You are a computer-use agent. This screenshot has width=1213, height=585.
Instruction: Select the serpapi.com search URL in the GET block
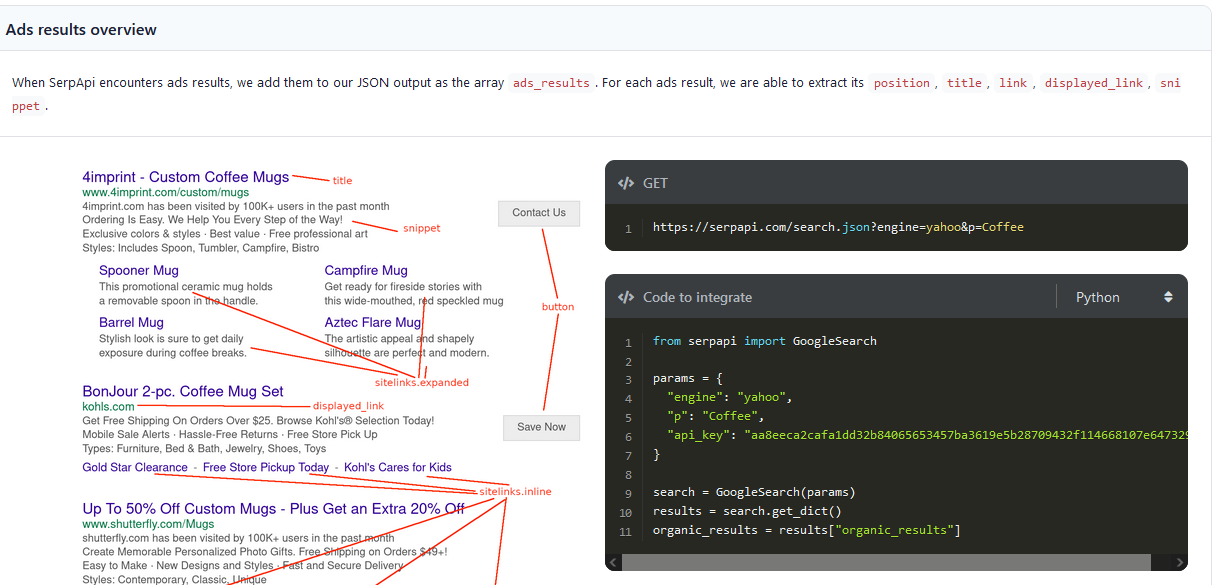[838, 227]
